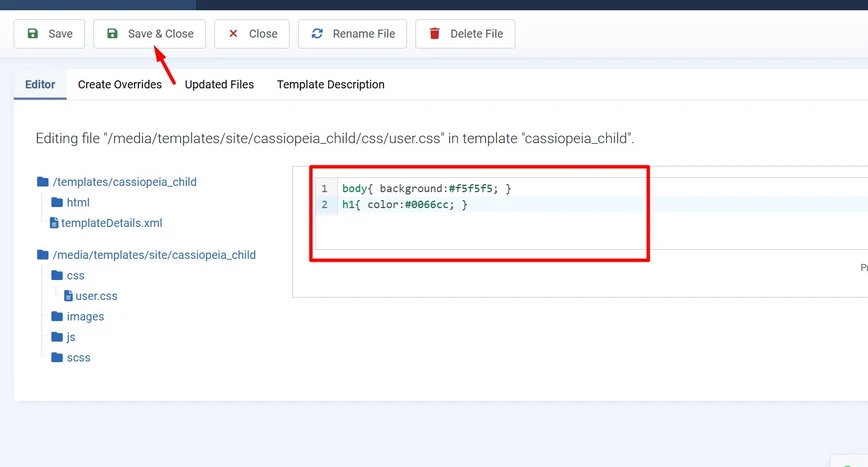Open the Updated Files tab
Screen dimensions: 868x467
pyautogui.click(x=219, y=85)
